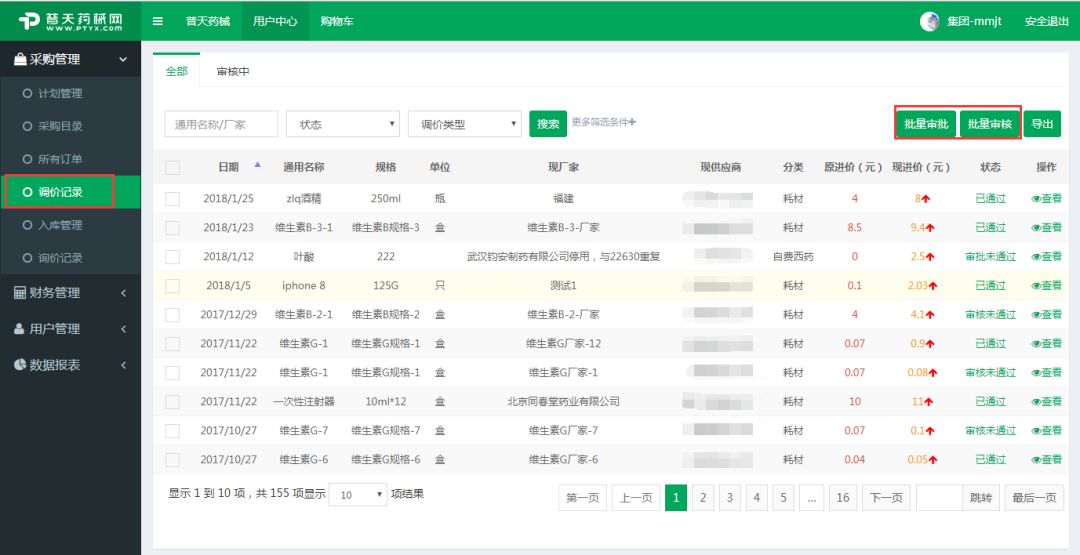Expand the 数据报表 sidebar section
Screen dimensions: 1080x555
pos(70,364)
